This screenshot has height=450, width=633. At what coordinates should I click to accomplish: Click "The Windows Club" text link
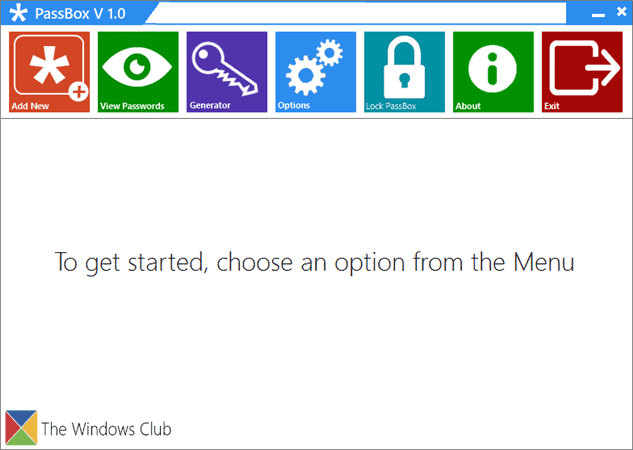107,429
